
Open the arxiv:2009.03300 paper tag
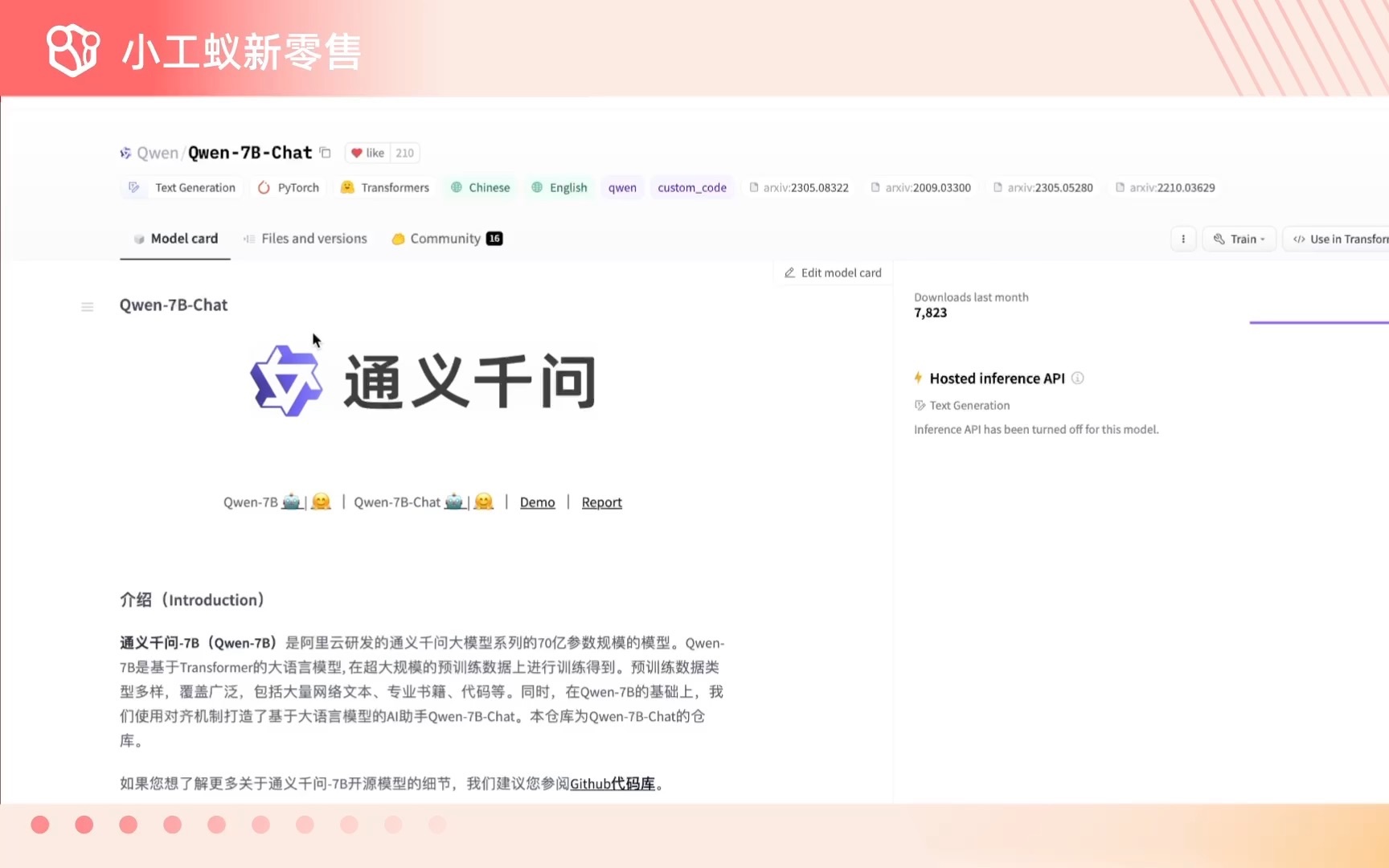click(921, 187)
